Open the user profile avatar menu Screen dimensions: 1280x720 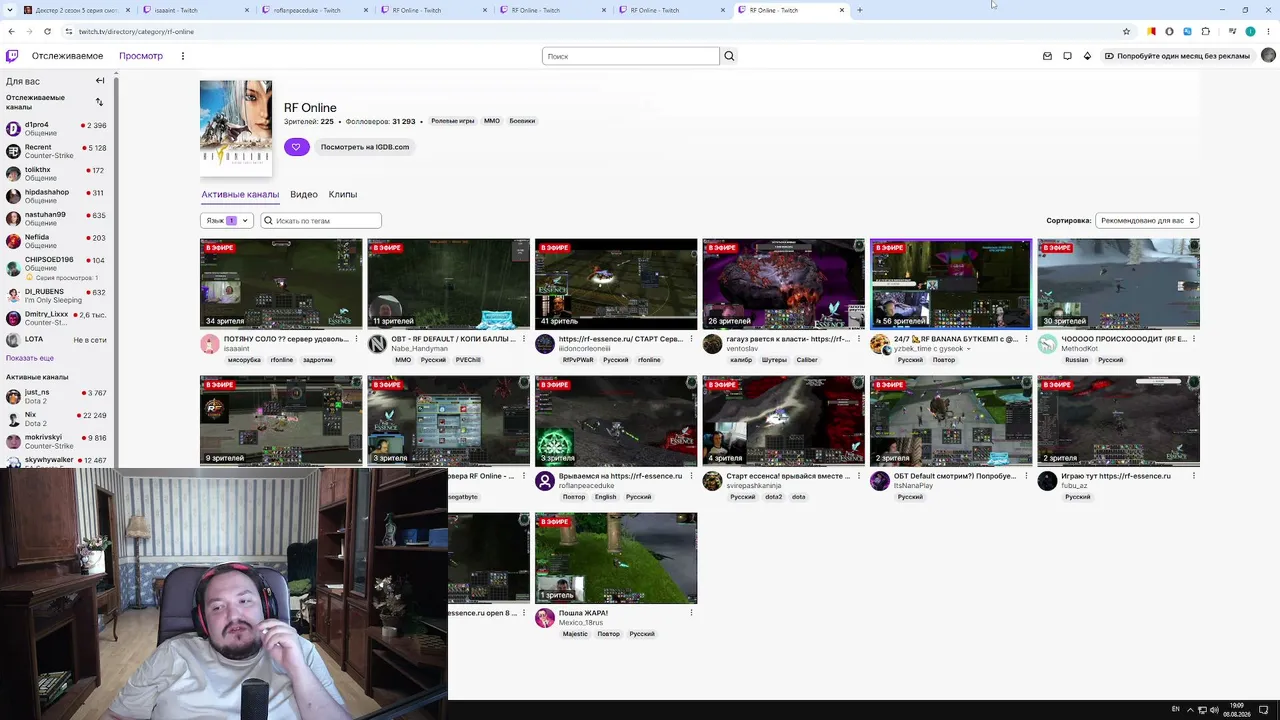[x=1268, y=56]
